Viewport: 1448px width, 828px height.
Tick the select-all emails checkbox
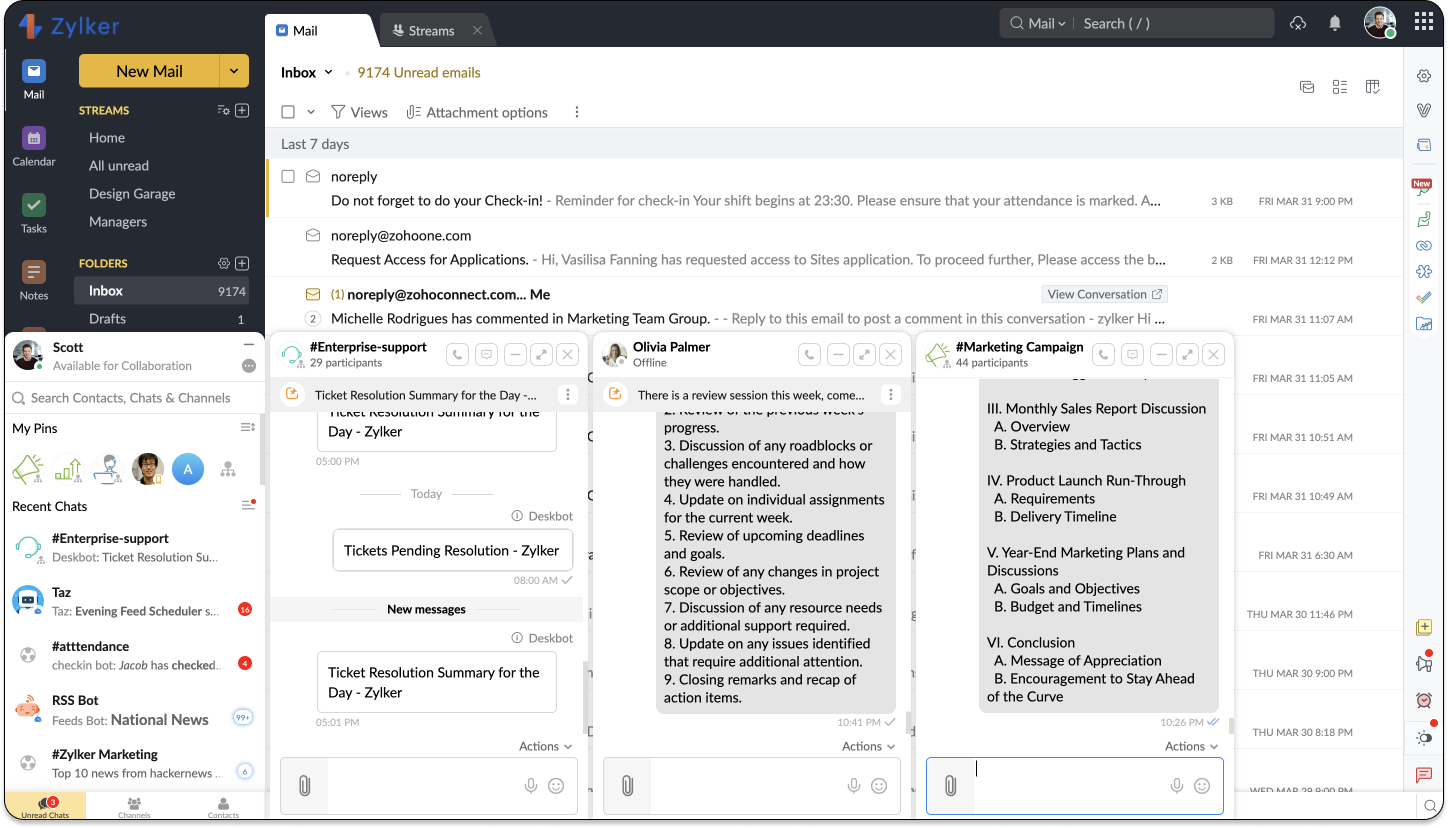[288, 112]
